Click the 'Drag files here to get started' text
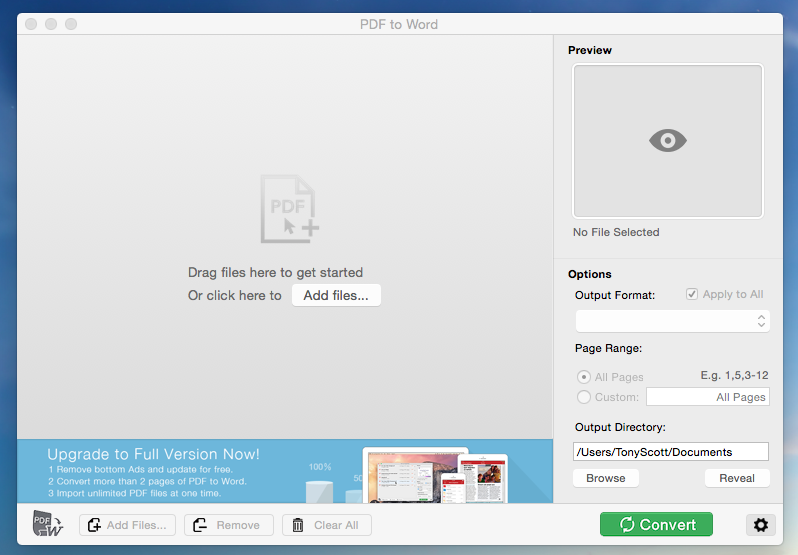The width and height of the screenshot is (798, 555). click(275, 273)
